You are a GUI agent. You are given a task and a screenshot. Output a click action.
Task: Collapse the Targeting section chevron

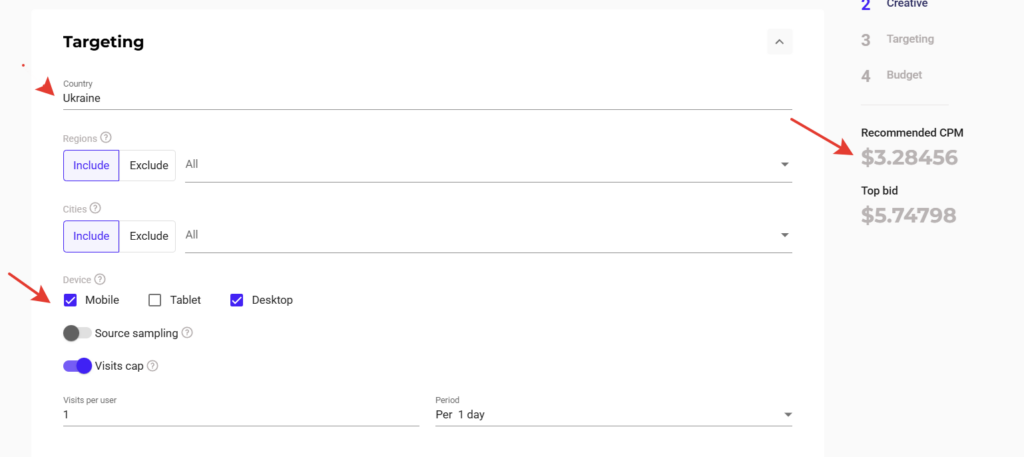coord(780,42)
